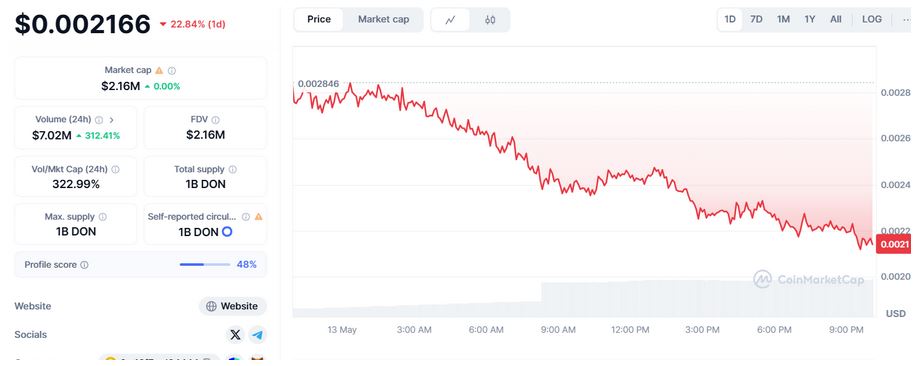Open the Telegram social icon

point(257,335)
